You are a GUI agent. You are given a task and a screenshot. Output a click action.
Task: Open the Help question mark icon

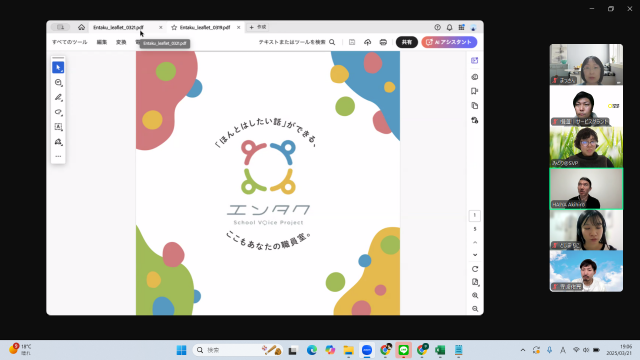click(437, 27)
